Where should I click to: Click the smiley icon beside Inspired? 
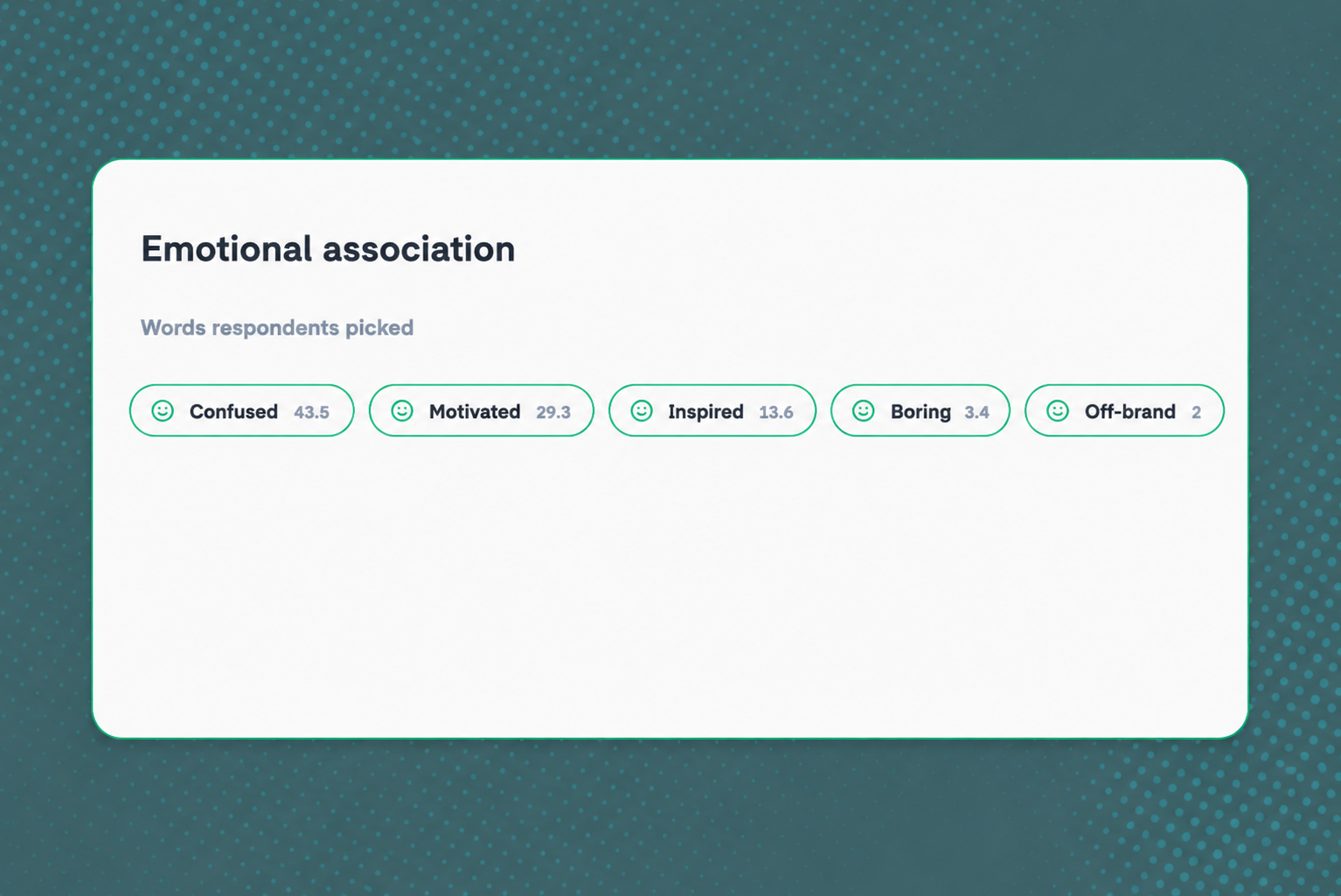point(642,411)
